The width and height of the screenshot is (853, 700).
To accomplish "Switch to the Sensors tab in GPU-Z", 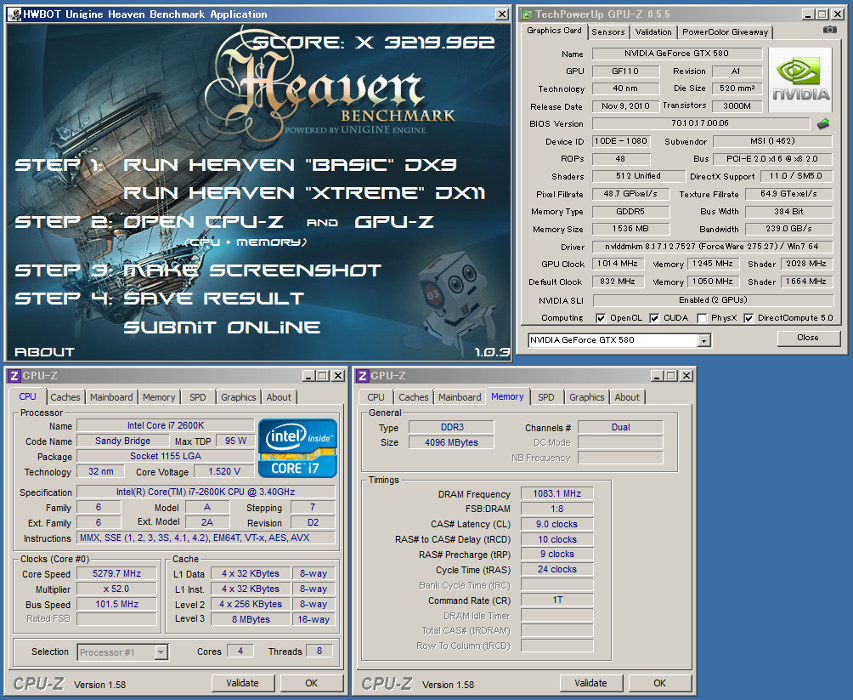I will tap(608, 32).
